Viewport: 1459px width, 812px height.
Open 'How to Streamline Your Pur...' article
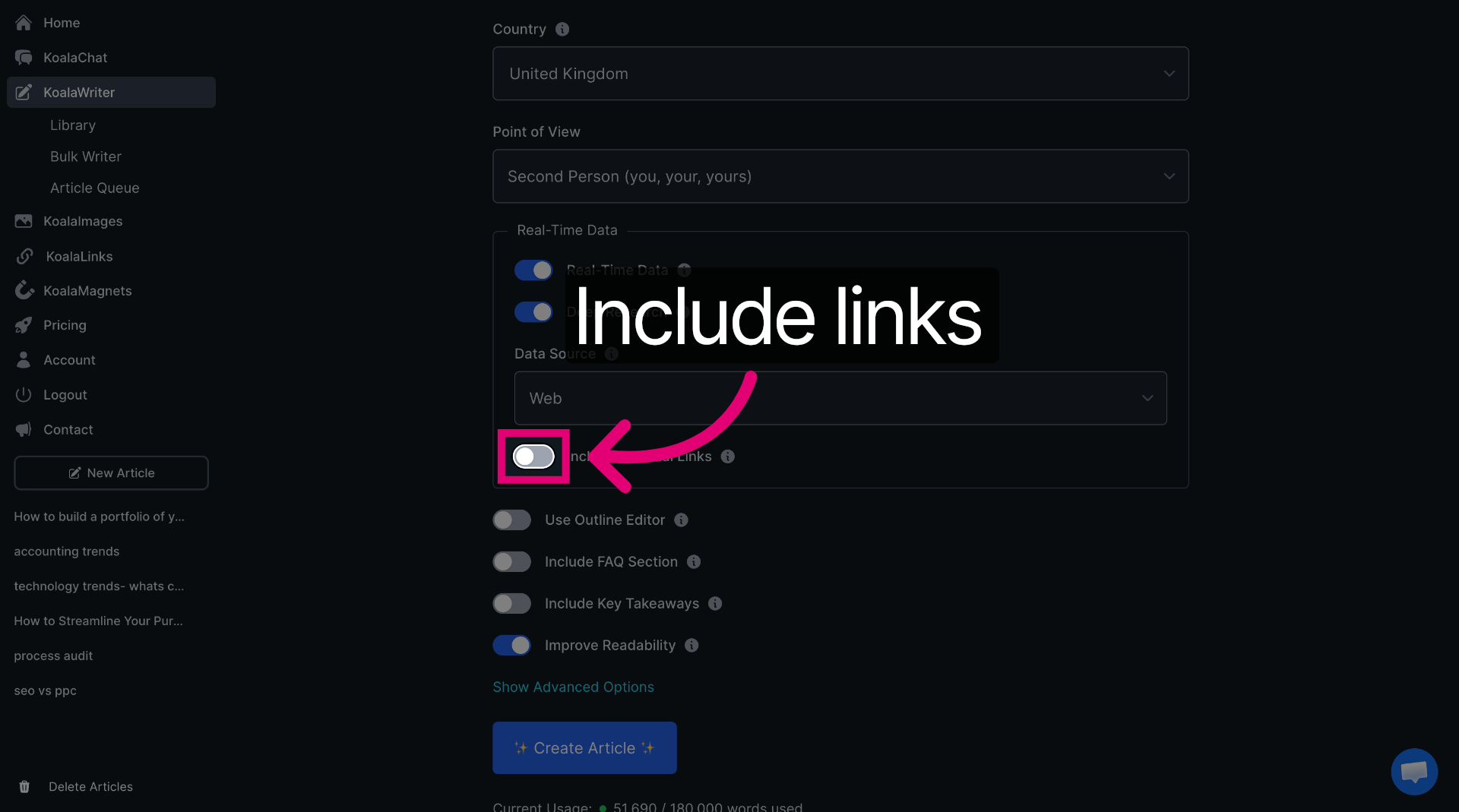pos(98,621)
